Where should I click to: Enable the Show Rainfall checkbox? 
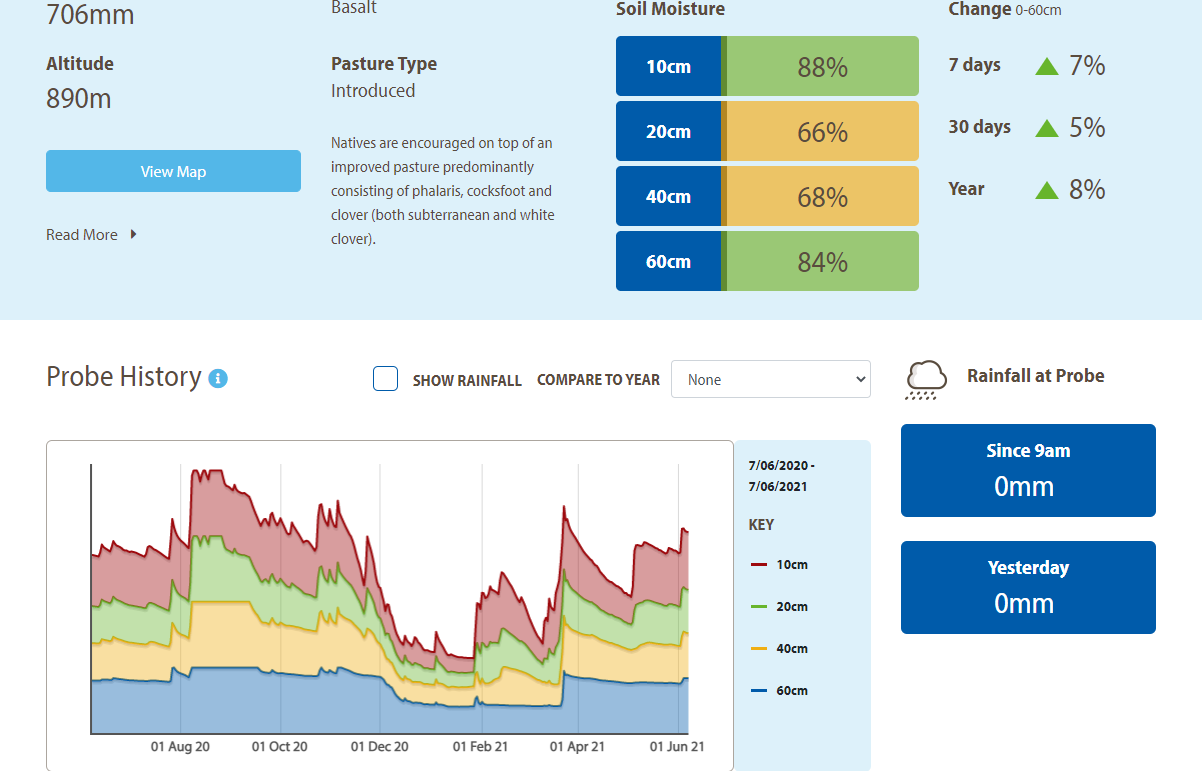[x=385, y=379]
